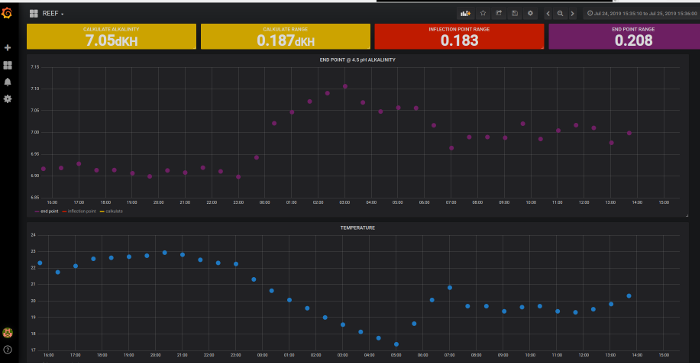Image resolution: width=700 pixels, height=363 pixels.
Task: Open the user avatar at the sidebar bottom
Action: 8,333
